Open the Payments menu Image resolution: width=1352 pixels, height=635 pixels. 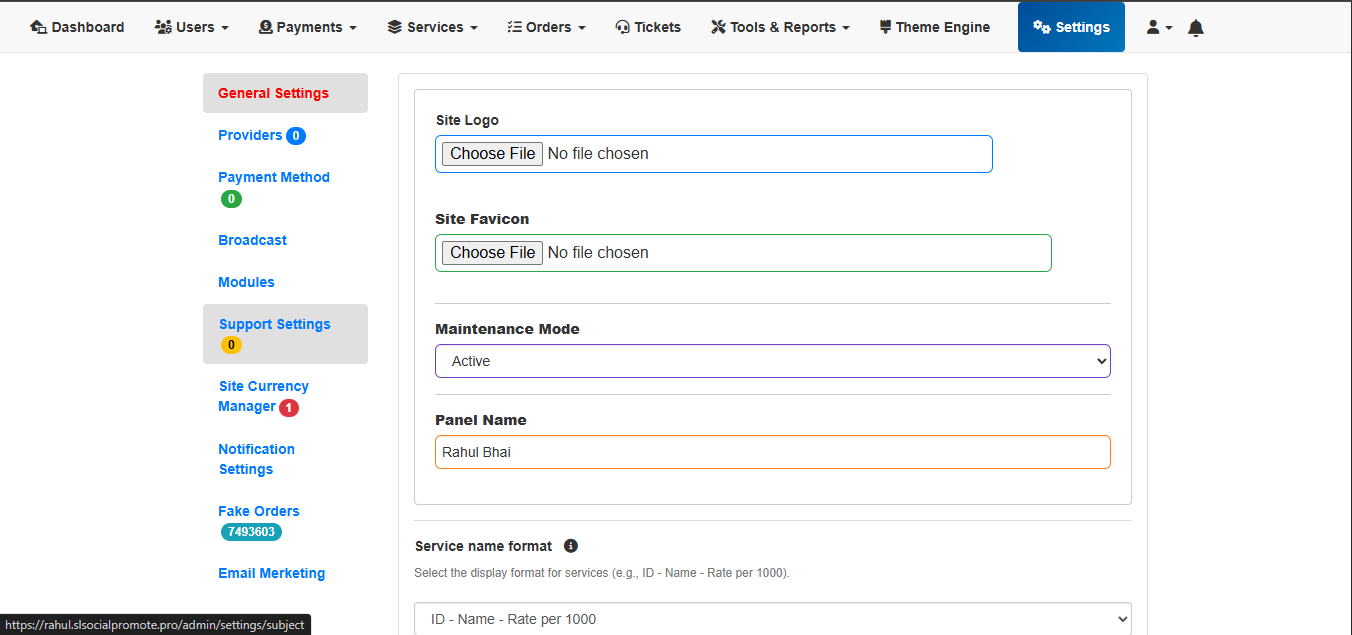click(307, 28)
